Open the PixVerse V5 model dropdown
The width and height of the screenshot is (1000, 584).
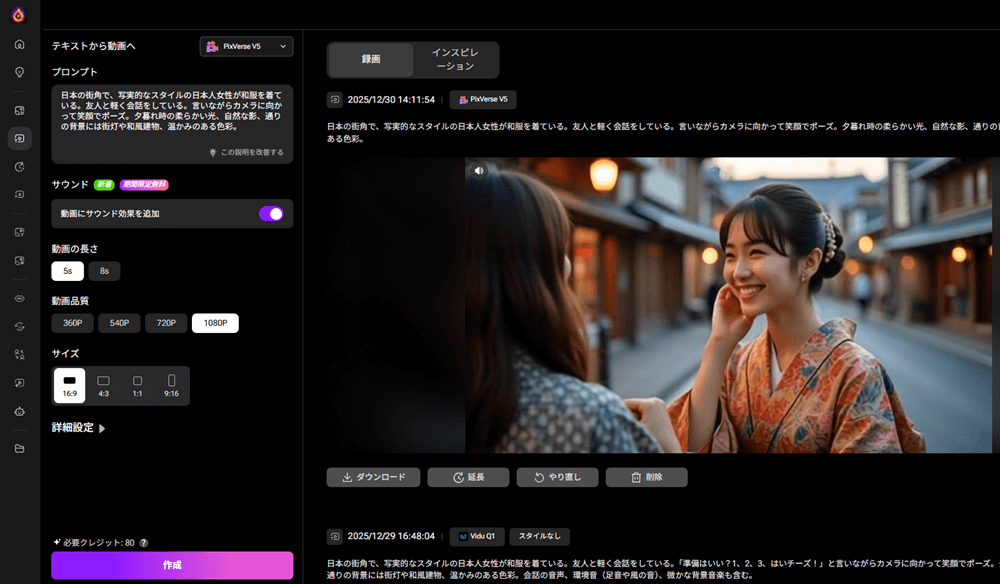click(246, 46)
